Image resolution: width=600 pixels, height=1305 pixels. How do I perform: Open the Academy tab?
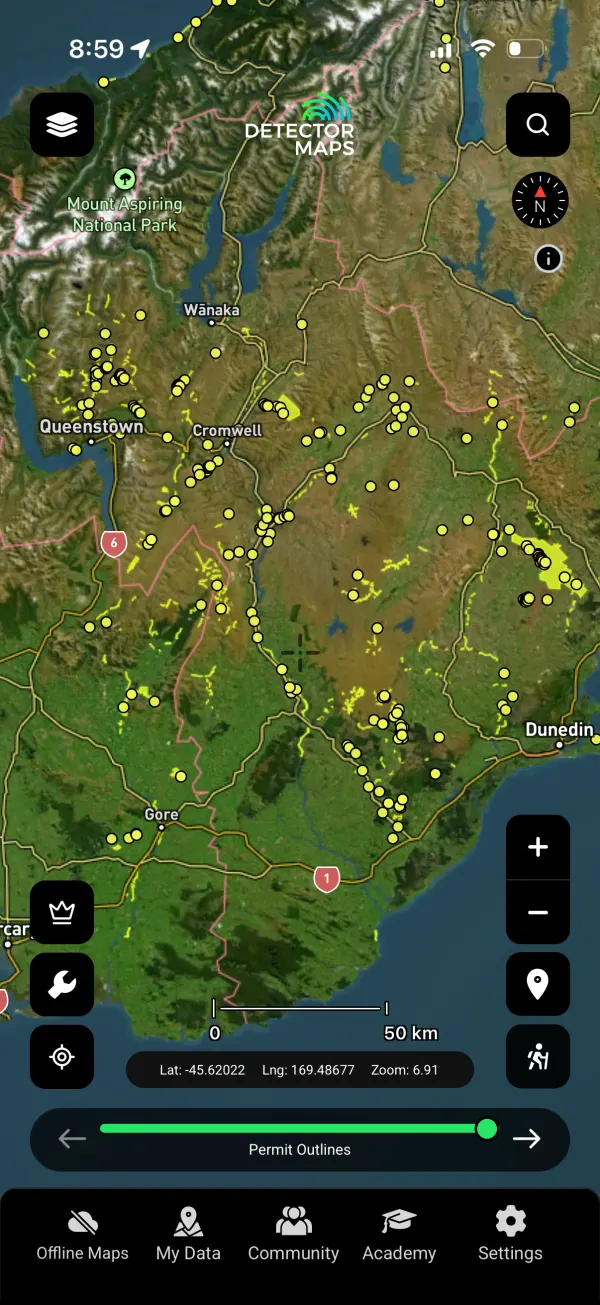[x=399, y=1234]
